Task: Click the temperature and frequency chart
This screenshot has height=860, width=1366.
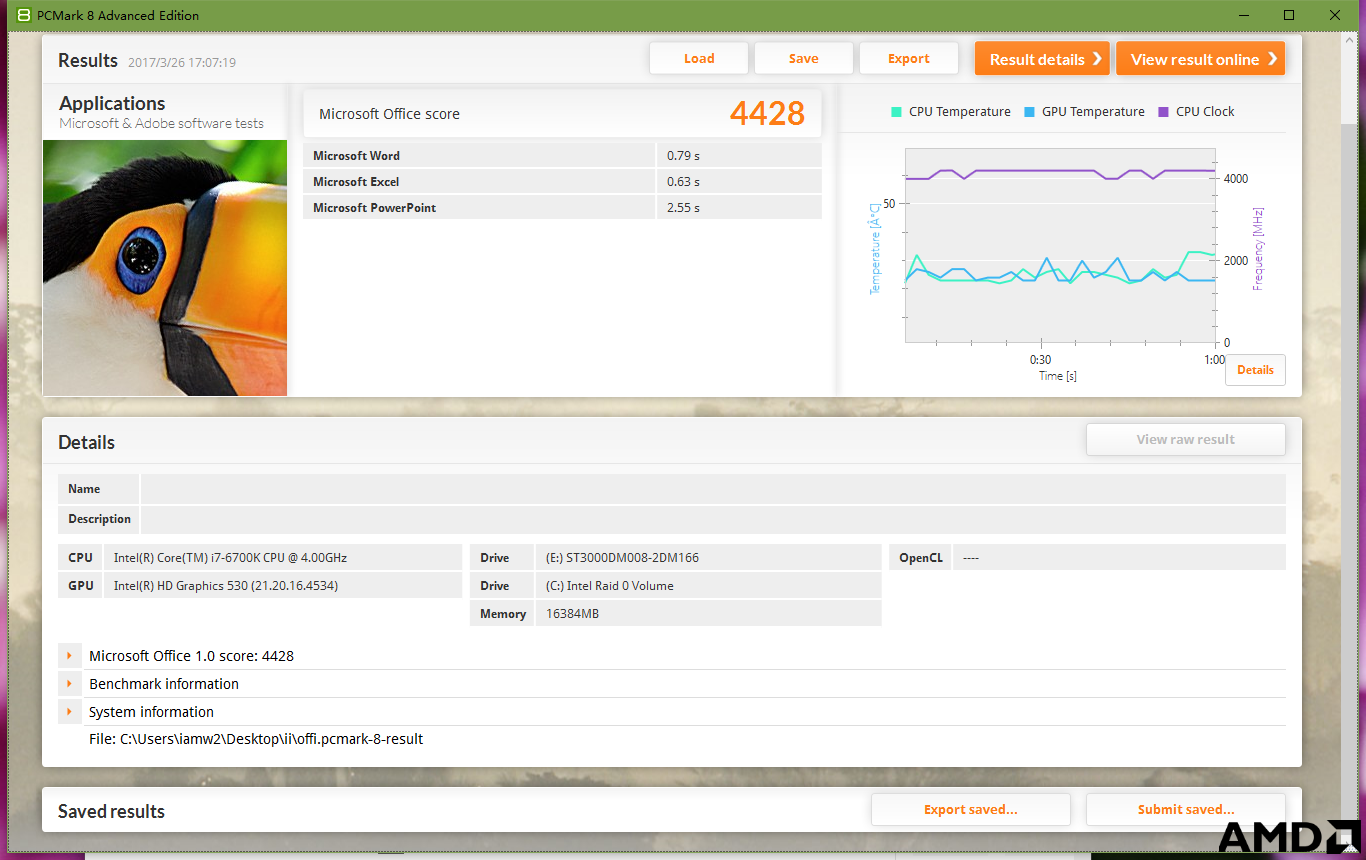Action: coord(1061,246)
